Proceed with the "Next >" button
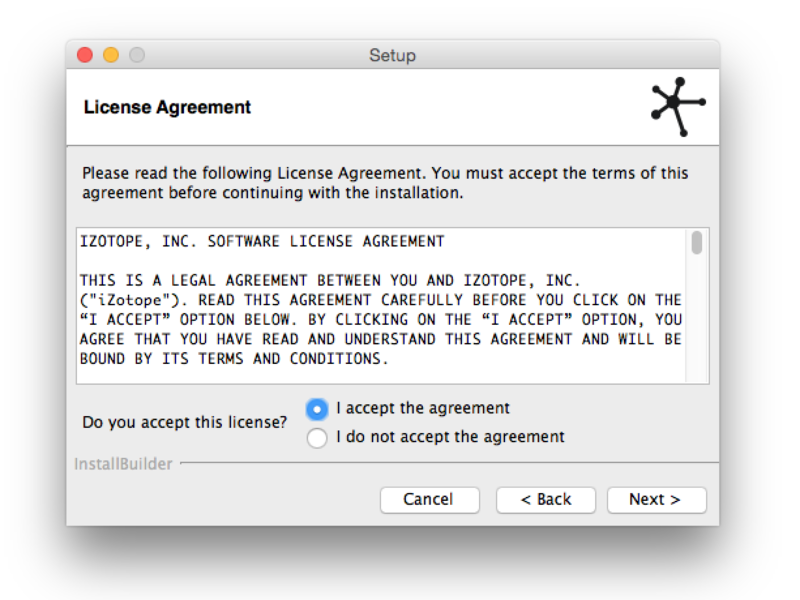800x600 pixels. 656,500
